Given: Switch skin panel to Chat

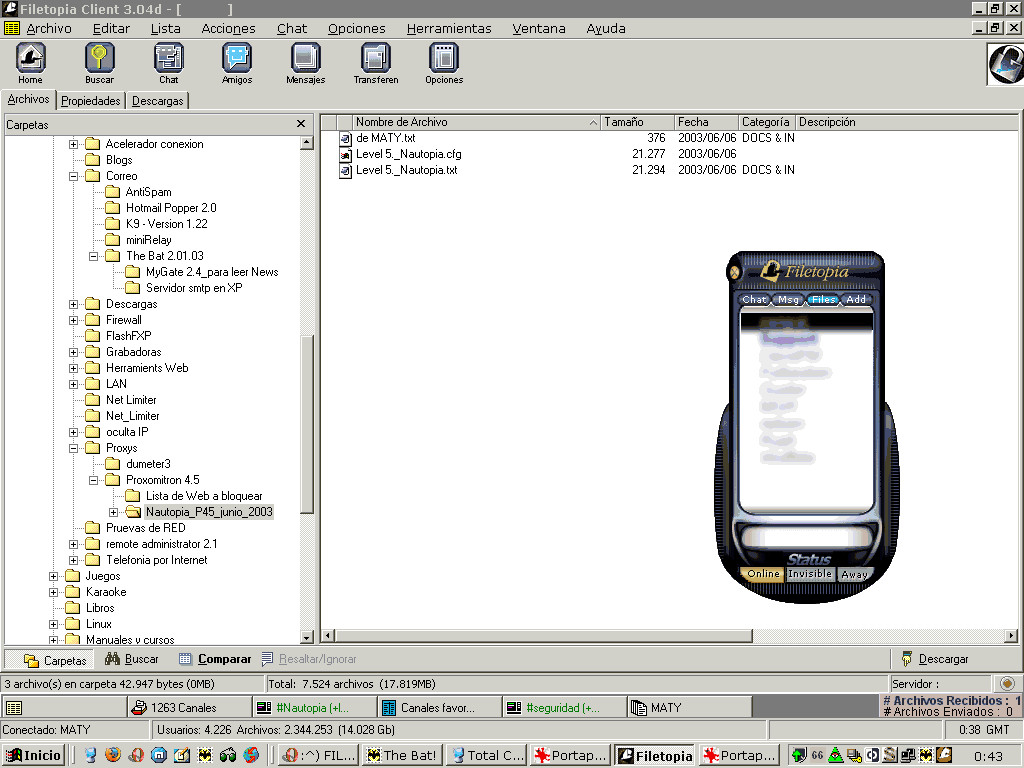Looking at the screenshot, I should coord(754,299).
